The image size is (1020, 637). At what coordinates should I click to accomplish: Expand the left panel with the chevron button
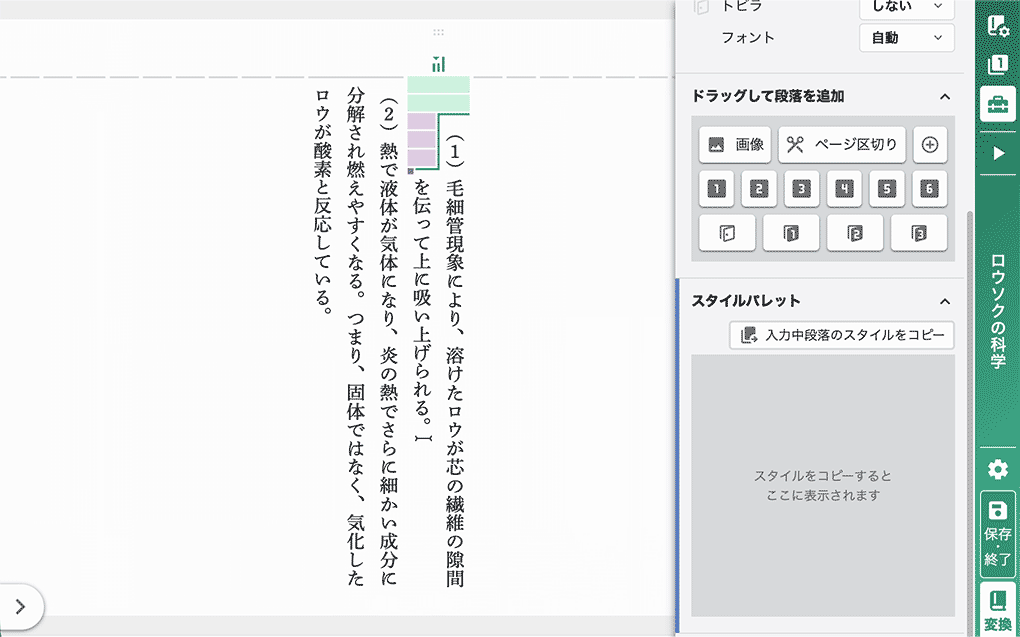pyautogui.click(x=21, y=606)
